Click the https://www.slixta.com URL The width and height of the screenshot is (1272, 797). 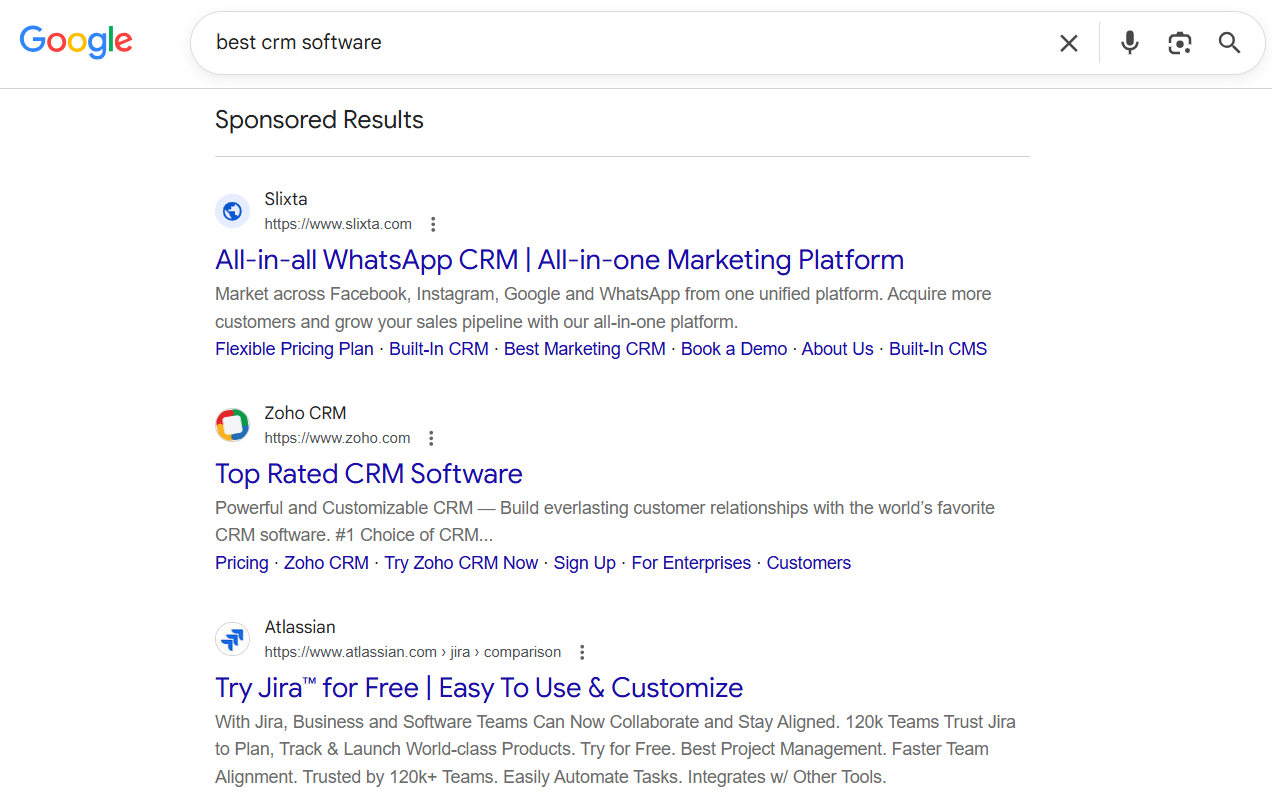tap(338, 224)
